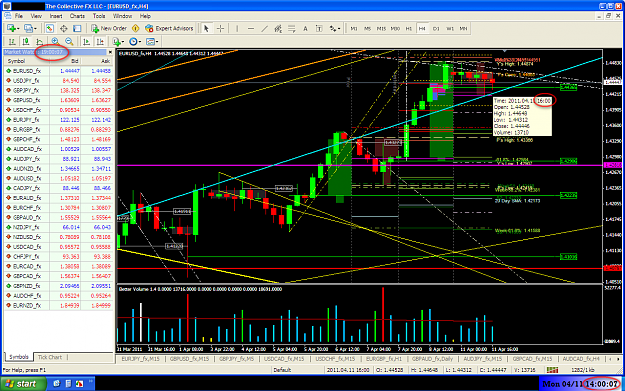Click the Zoom Out magnifier icon
The width and height of the screenshot is (625, 391).
point(69,41)
